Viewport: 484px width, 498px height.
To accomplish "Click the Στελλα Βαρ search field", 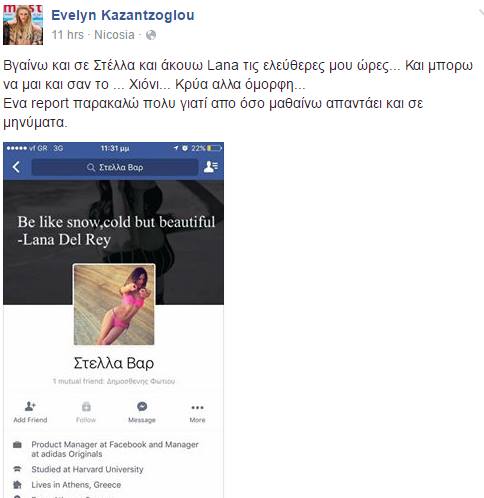I will point(115,167).
